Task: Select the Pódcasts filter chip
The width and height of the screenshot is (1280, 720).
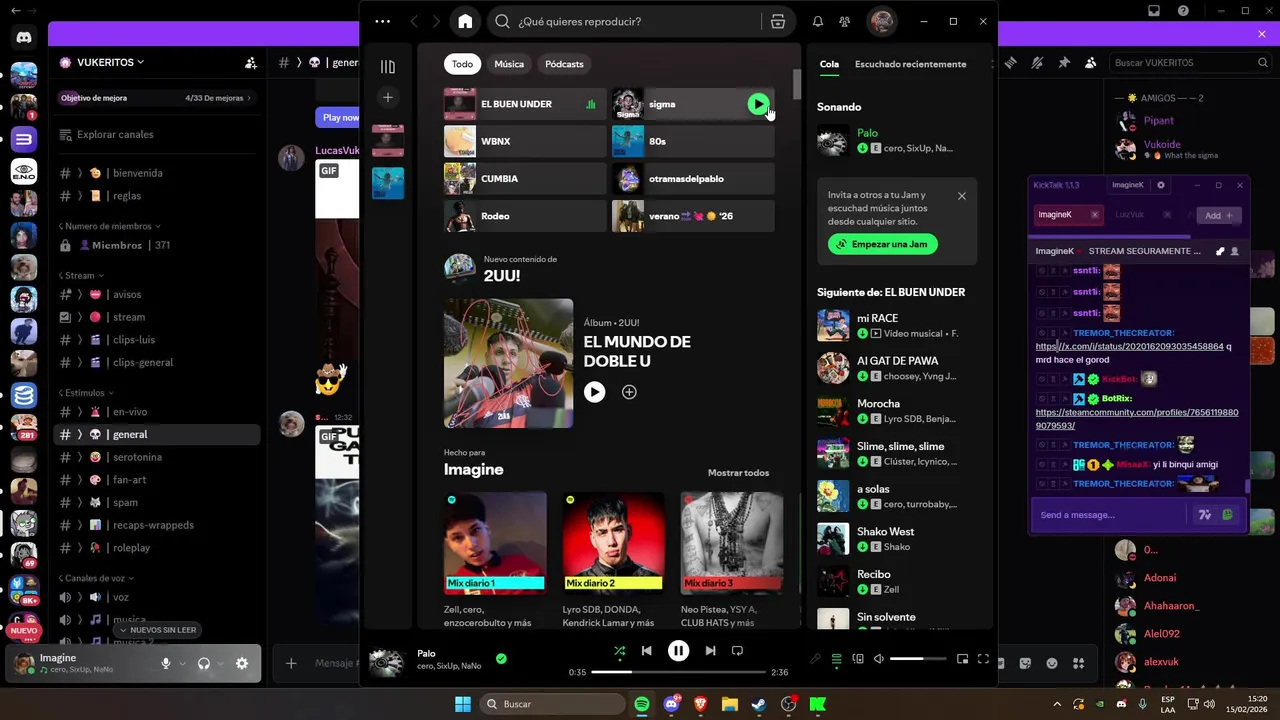Action: click(564, 64)
